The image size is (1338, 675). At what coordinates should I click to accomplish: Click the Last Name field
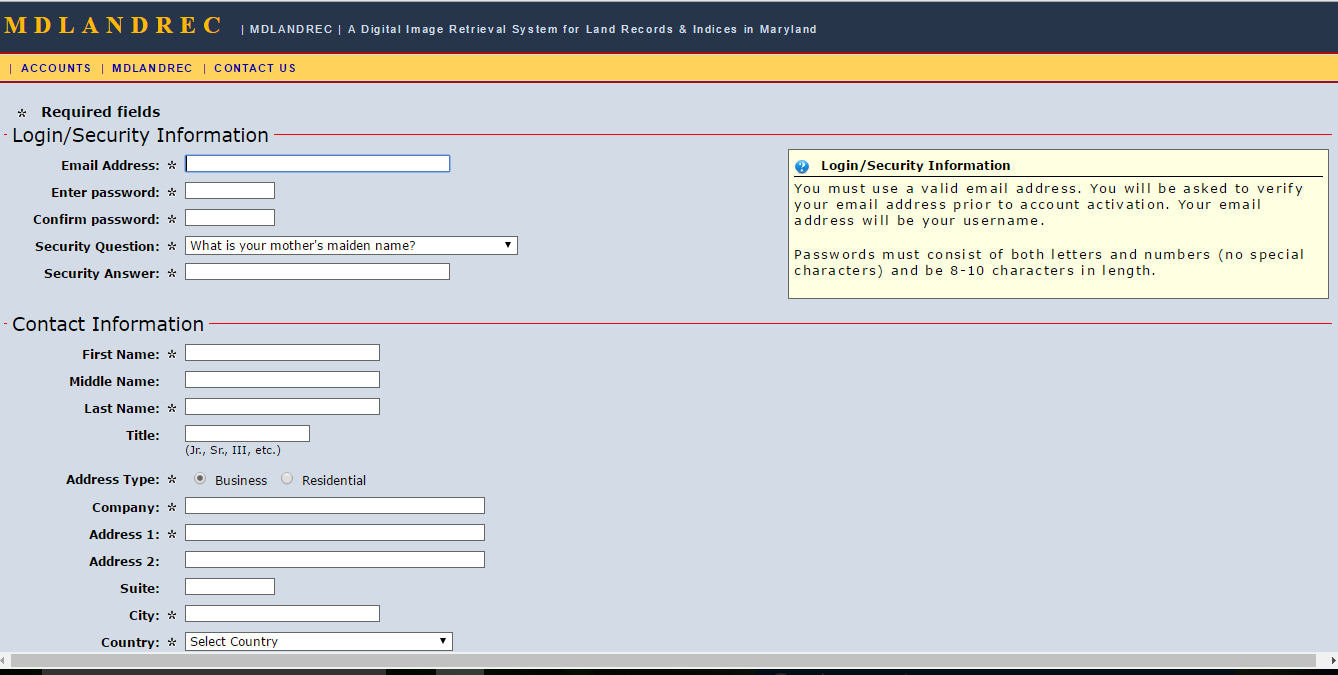pos(281,406)
